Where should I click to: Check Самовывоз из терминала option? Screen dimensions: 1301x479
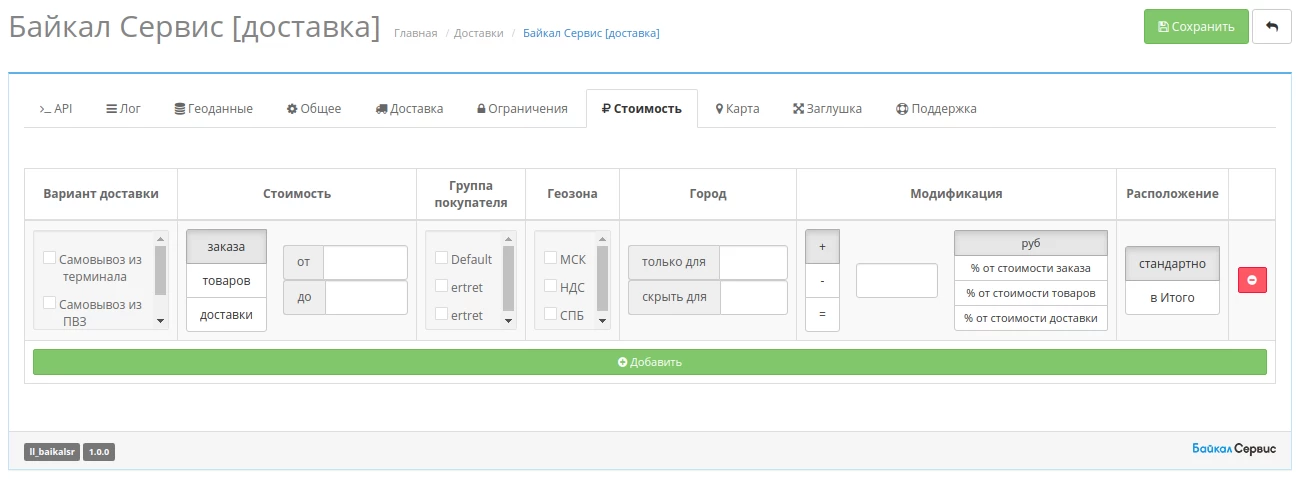pos(49,258)
